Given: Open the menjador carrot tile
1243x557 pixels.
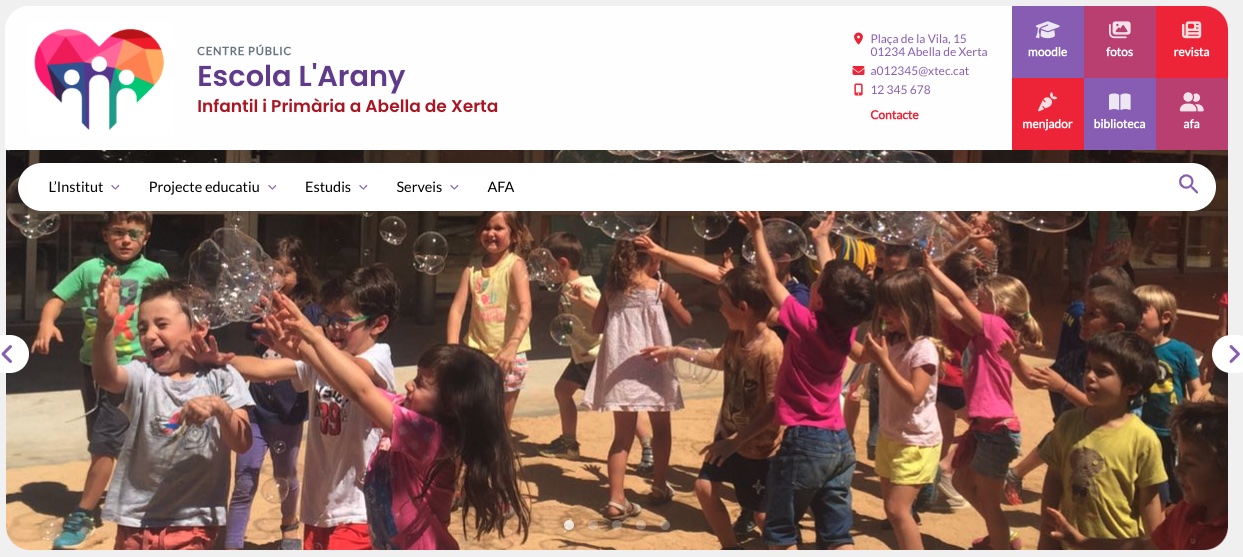Looking at the screenshot, I should tap(1047, 114).
